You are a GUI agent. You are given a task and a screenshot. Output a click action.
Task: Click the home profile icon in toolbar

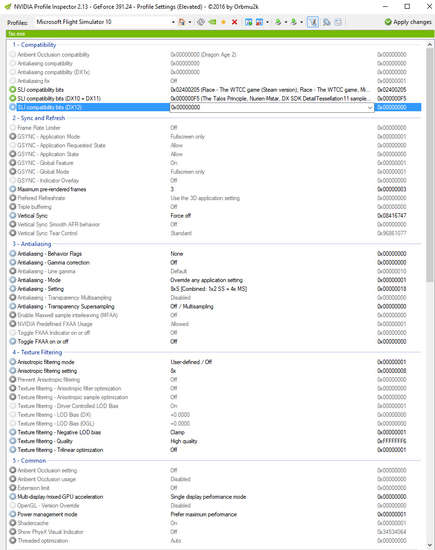coord(182,22)
